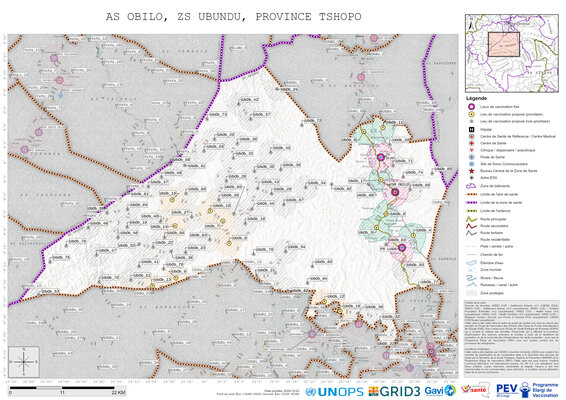This screenshot has height=400, width=566.
Task: Click the 'Piste / sentier / autre' legend text
Action: pos(497,246)
